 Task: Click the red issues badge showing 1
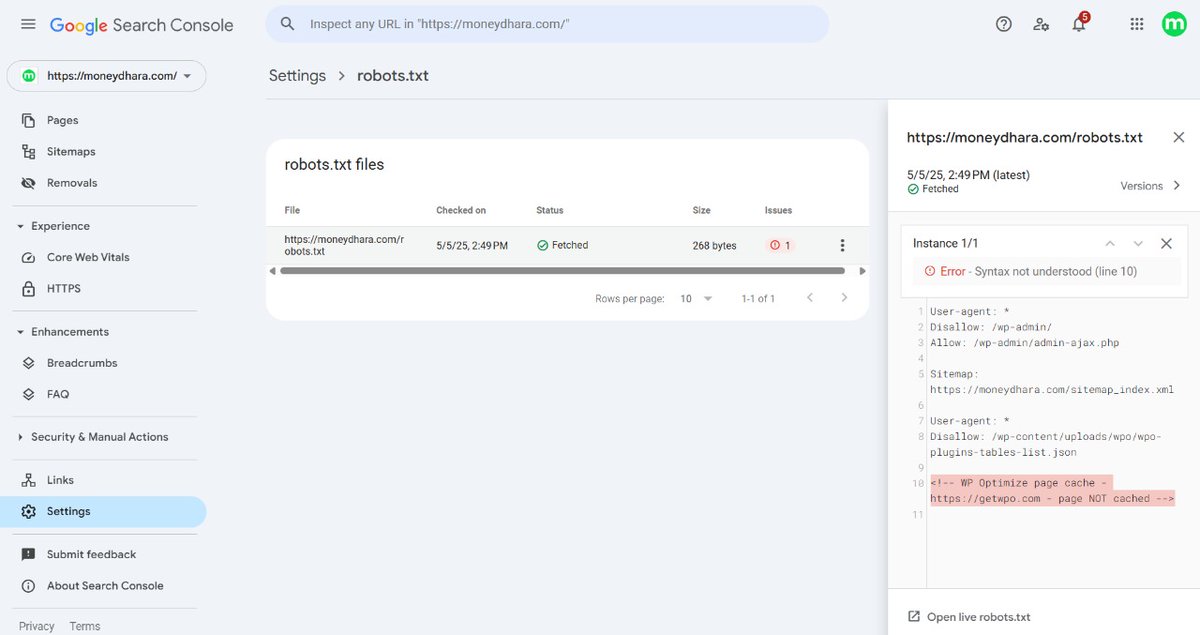tap(780, 246)
